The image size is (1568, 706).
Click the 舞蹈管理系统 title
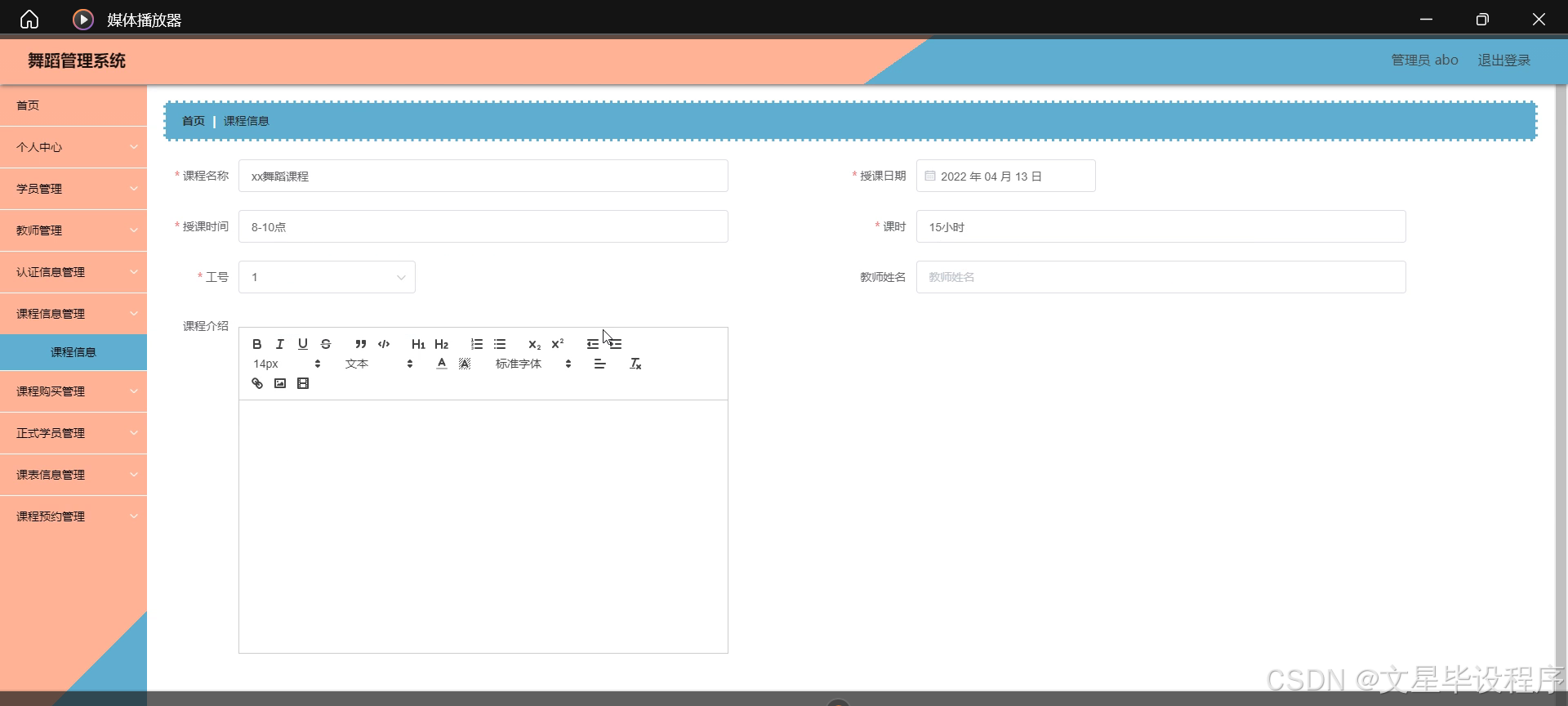point(77,60)
